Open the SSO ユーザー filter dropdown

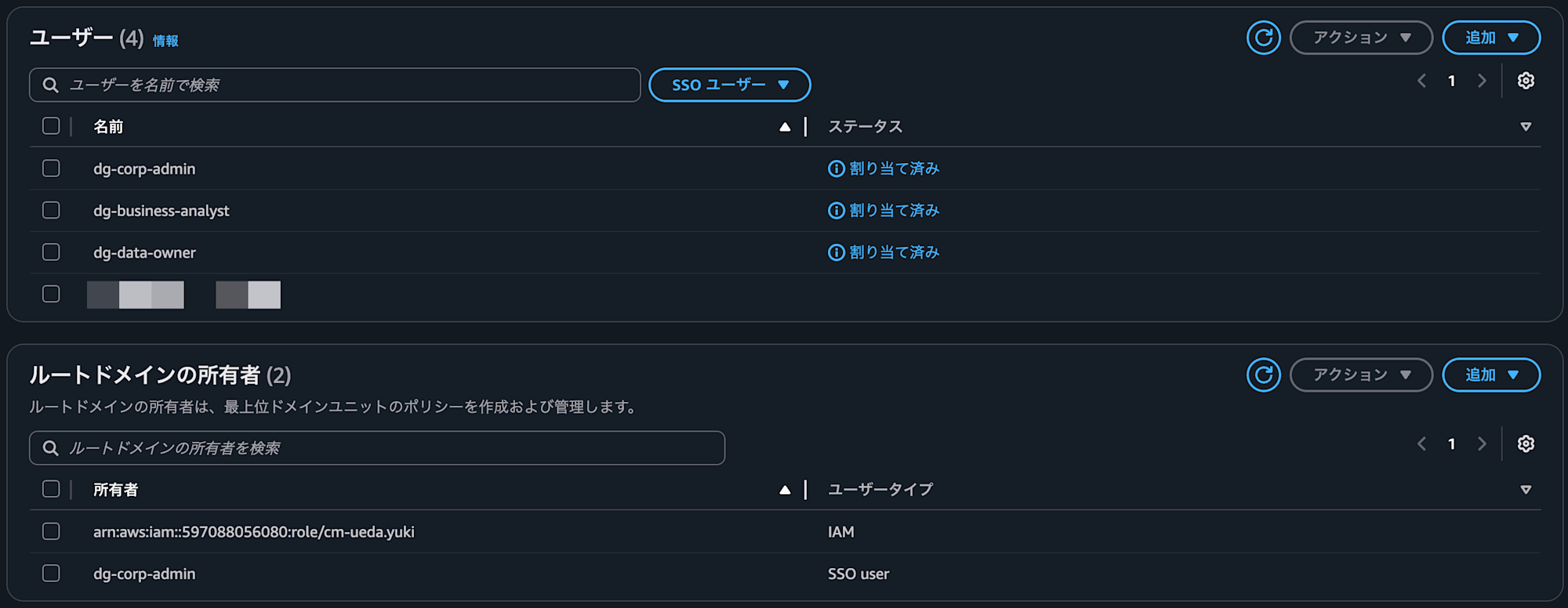coord(730,85)
